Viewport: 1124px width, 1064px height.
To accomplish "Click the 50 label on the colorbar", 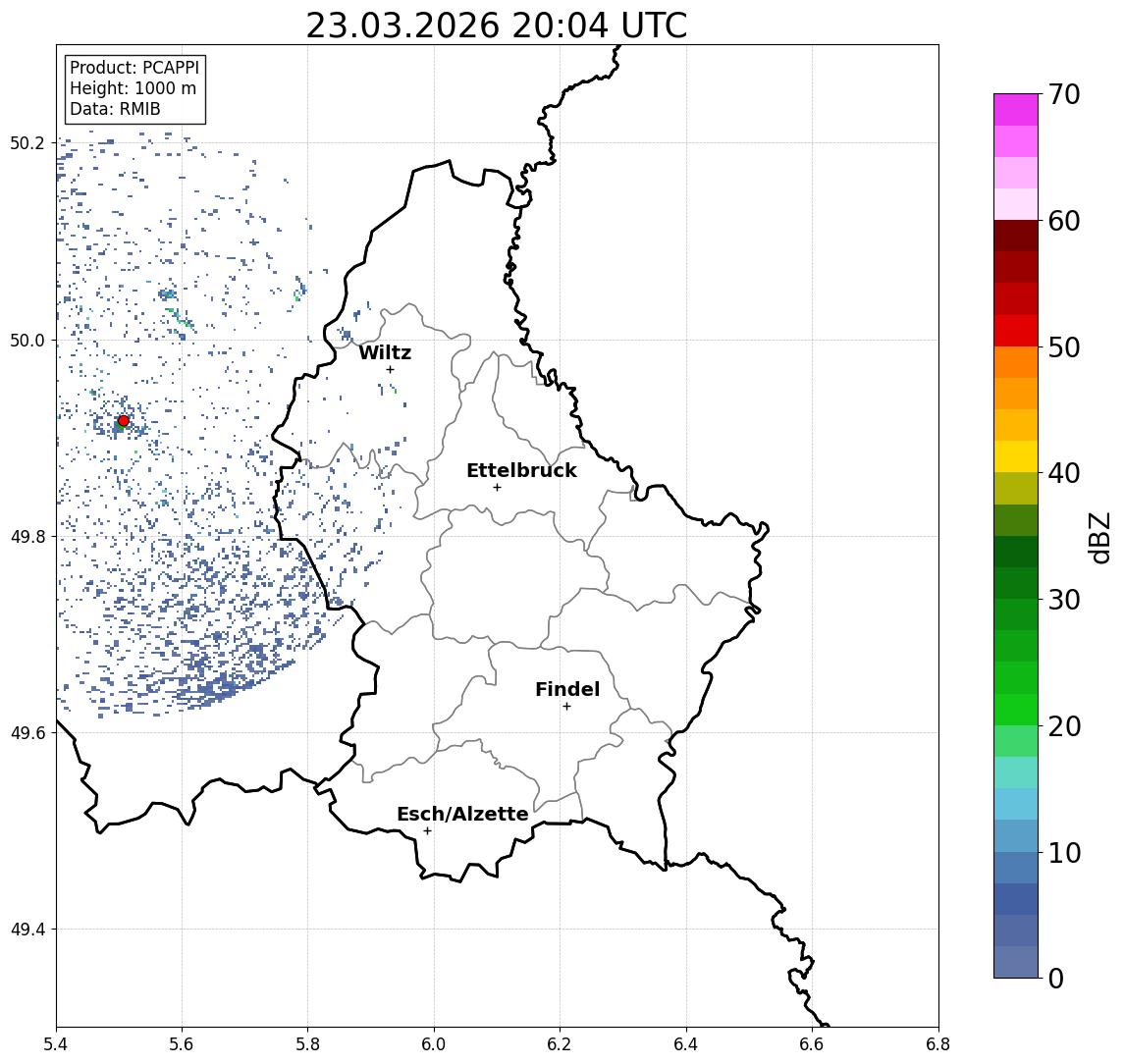I will (1064, 347).
